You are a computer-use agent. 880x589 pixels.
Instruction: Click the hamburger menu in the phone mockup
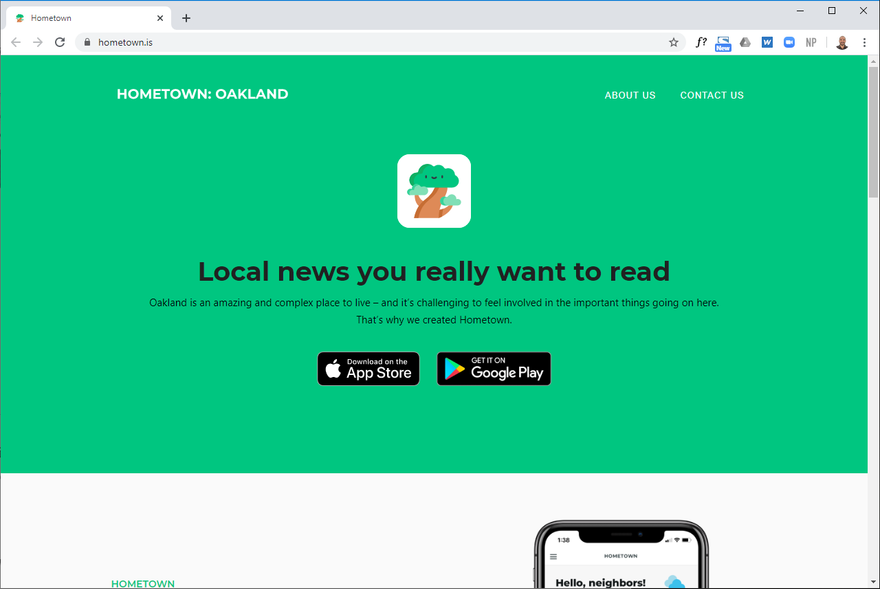coord(553,556)
